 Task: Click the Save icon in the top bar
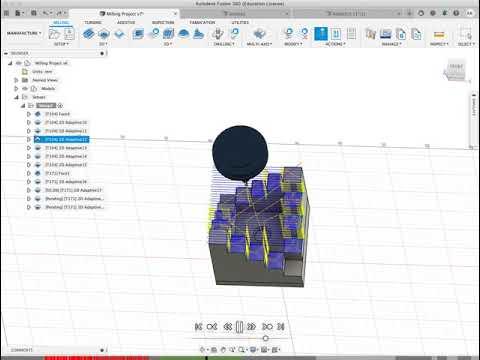pyautogui.click(x=34, y=13)
